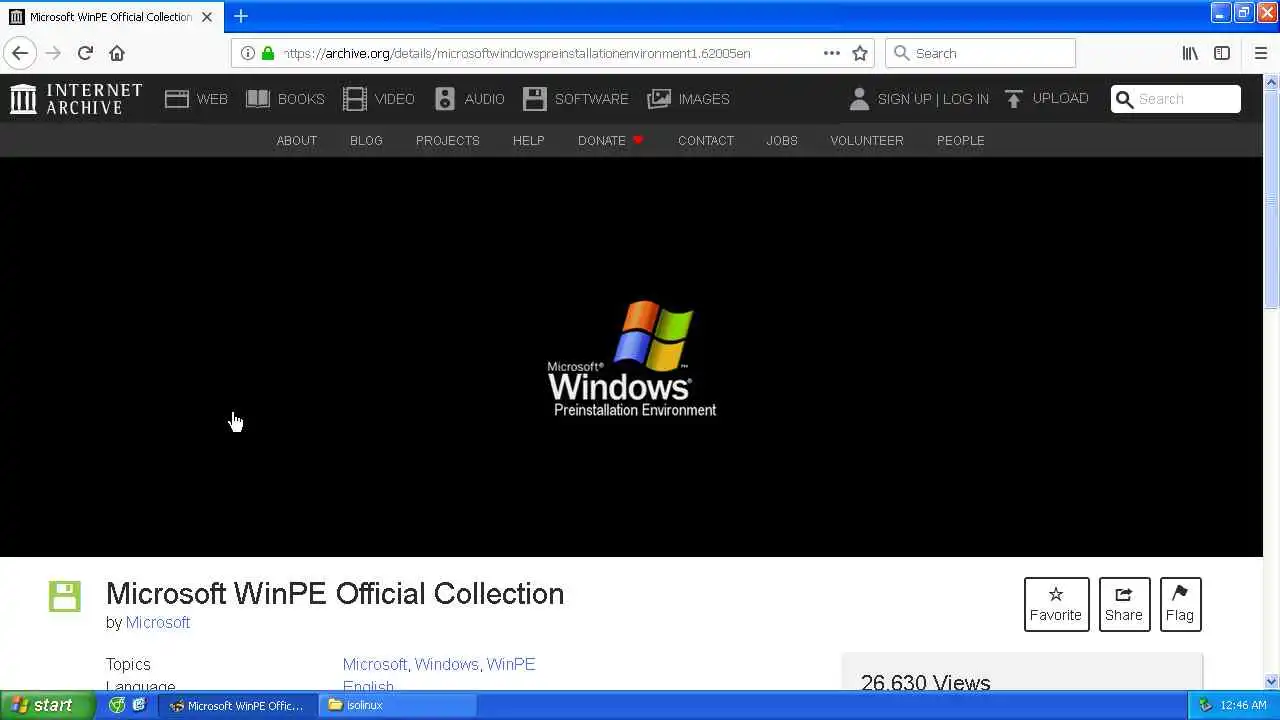Screen dimensions: 1280x720
Task: Click the browser forward arrow
Action: pos(53,53)
